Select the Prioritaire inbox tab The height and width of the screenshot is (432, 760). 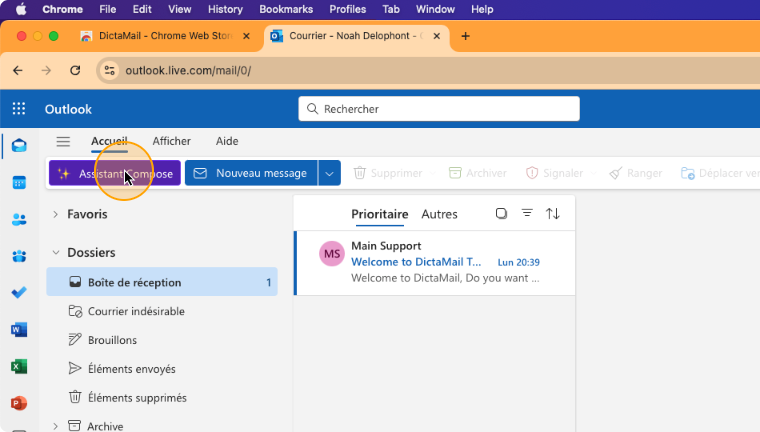pyautogui.click(x=380, y=214)
